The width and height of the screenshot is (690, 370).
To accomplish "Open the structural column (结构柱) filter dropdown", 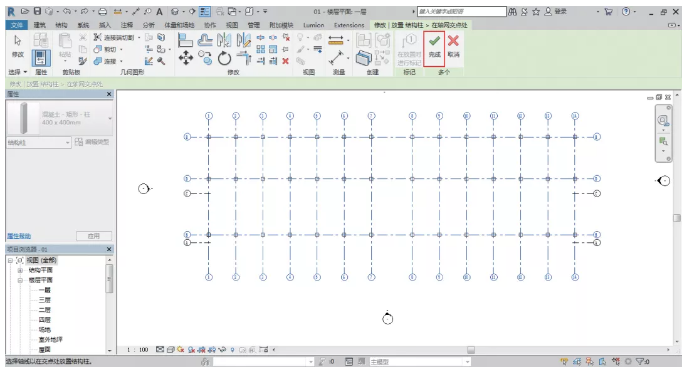I will [39, 142].
